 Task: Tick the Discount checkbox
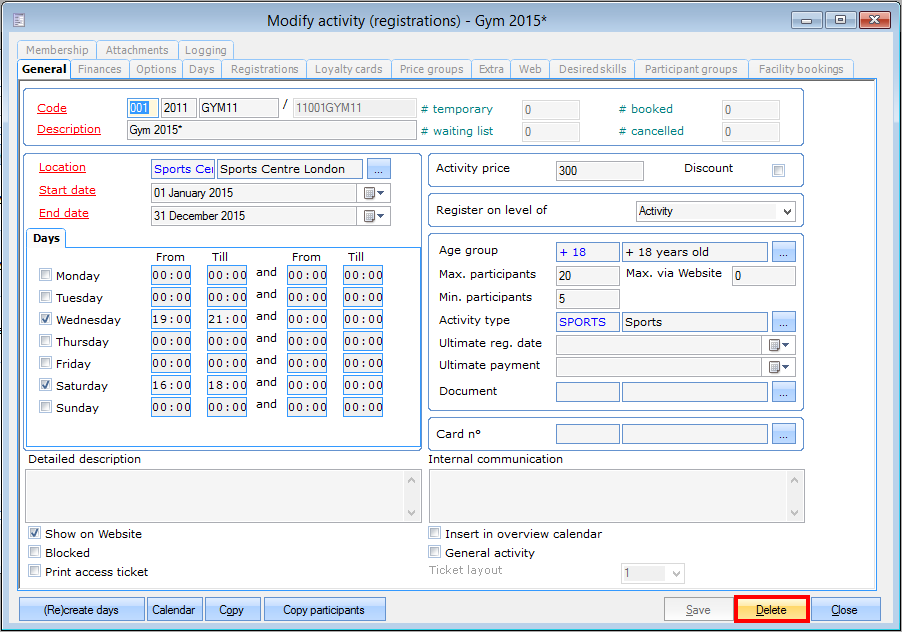(778, 170)
